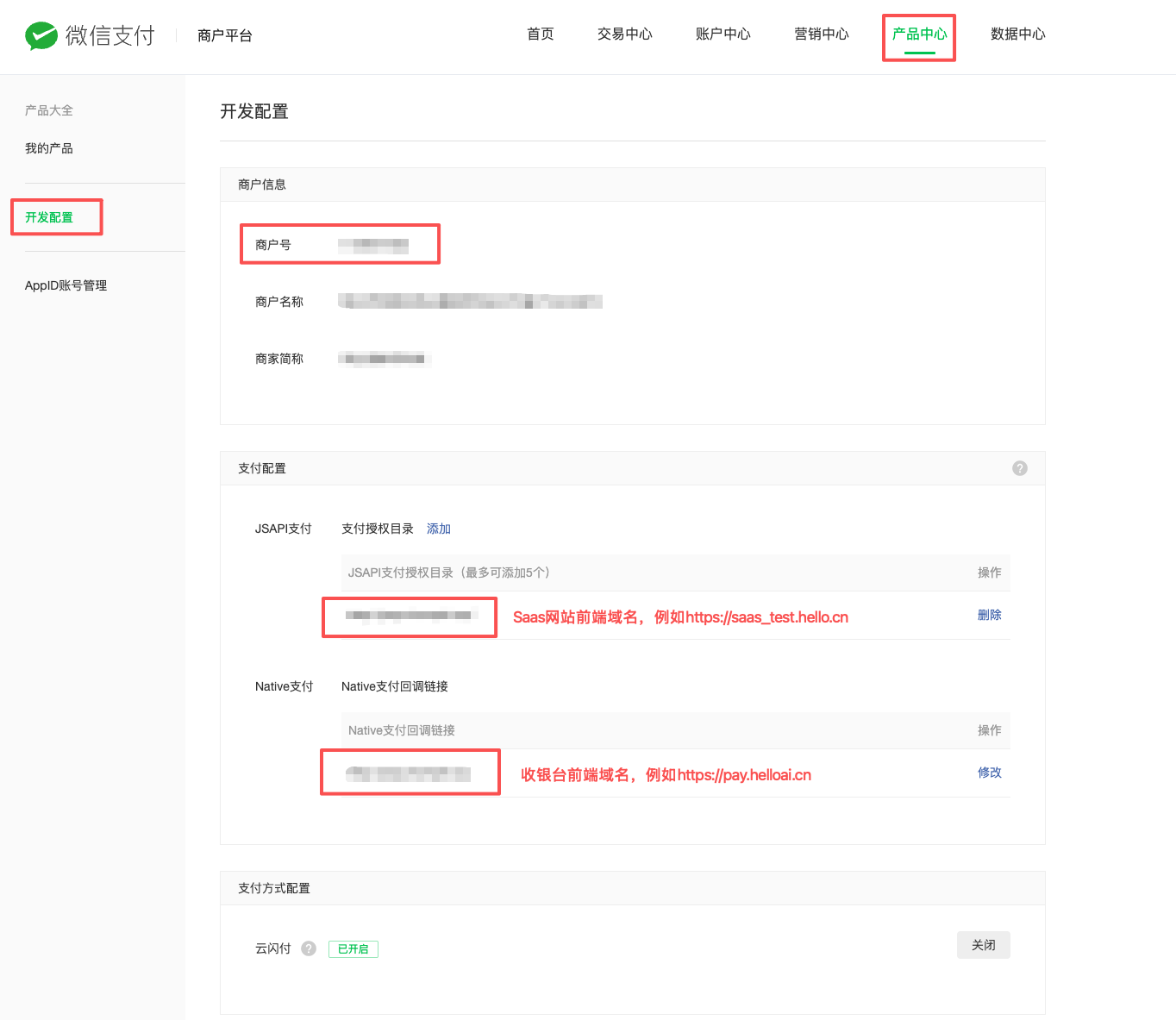Click the help icon in 支付配置 header
Image resolution: width=1176 pixels, height=1020 pixels.
tap(1020, 468)
